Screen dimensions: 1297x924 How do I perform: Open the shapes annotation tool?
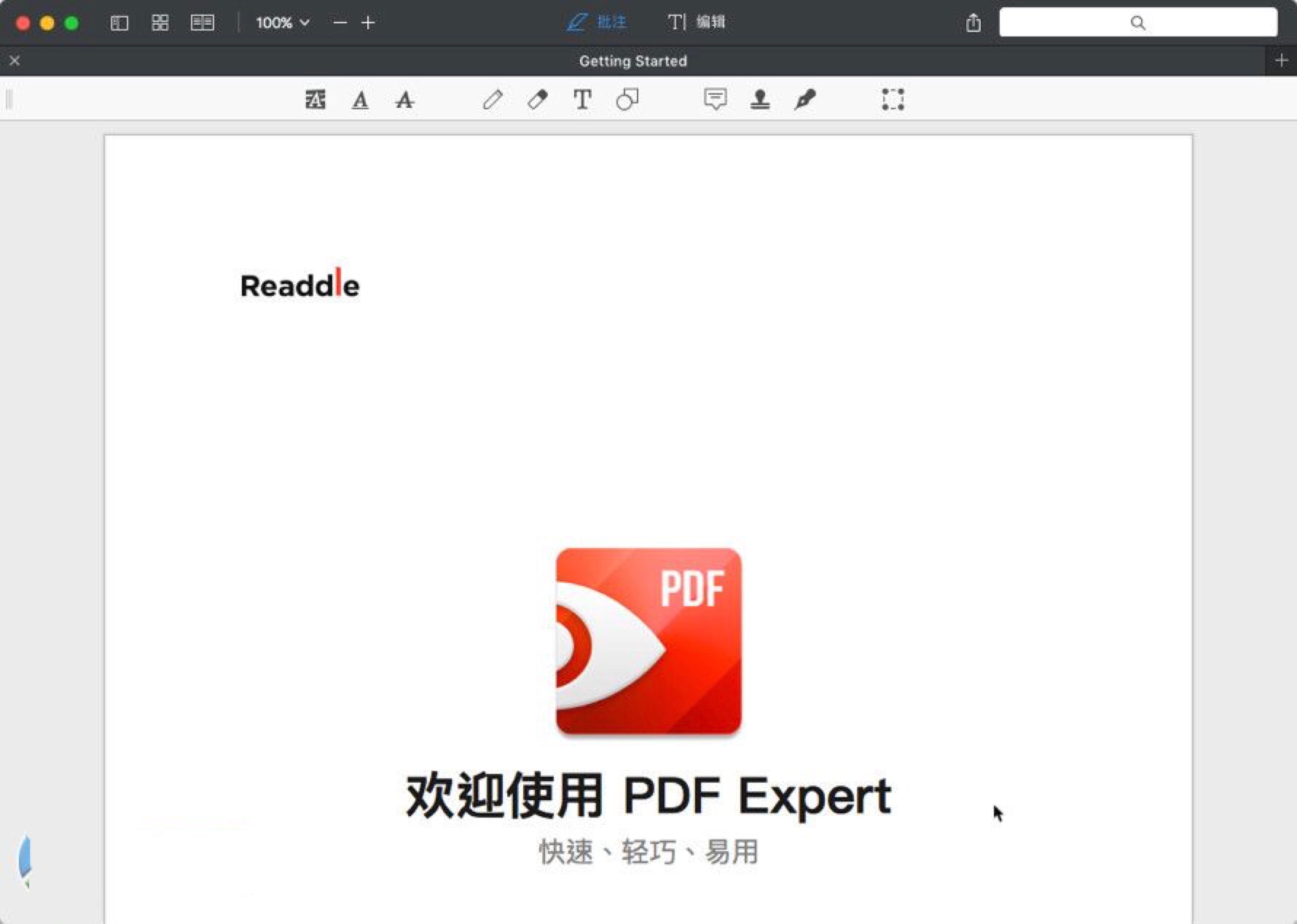(627, 99)
